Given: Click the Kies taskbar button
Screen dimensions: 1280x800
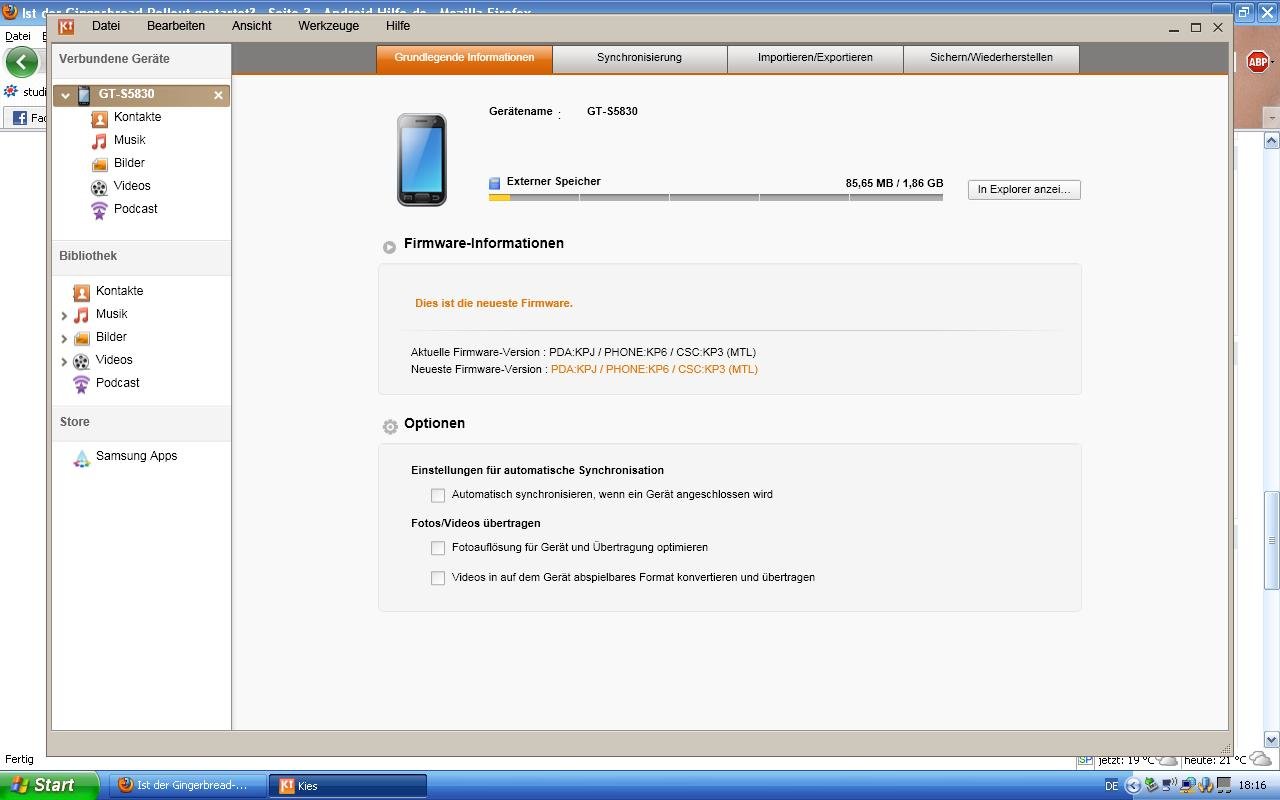Looking at the screenshot, I should click(x=349, y=785).
